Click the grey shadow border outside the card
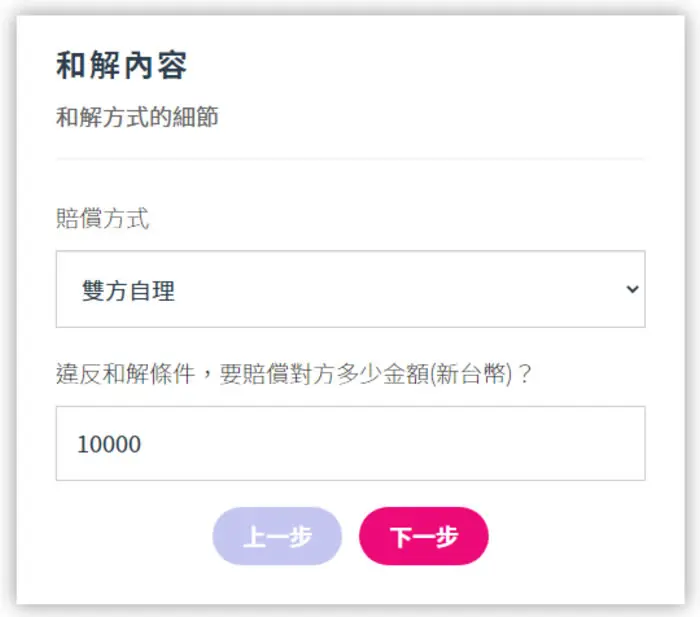700x617 pixels. click(x=8, y=308)
